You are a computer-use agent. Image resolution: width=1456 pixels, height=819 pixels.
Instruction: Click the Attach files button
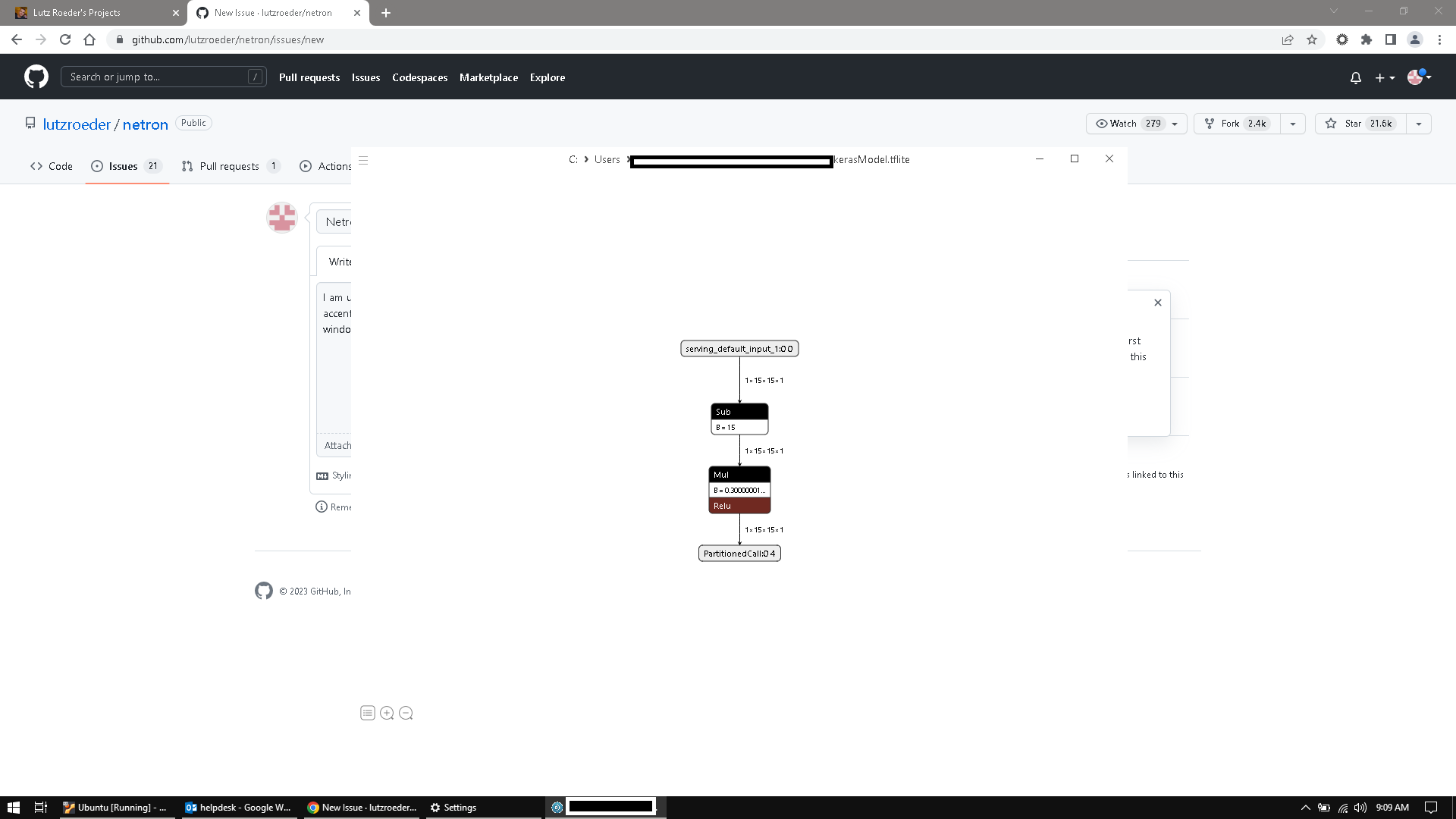338,445
